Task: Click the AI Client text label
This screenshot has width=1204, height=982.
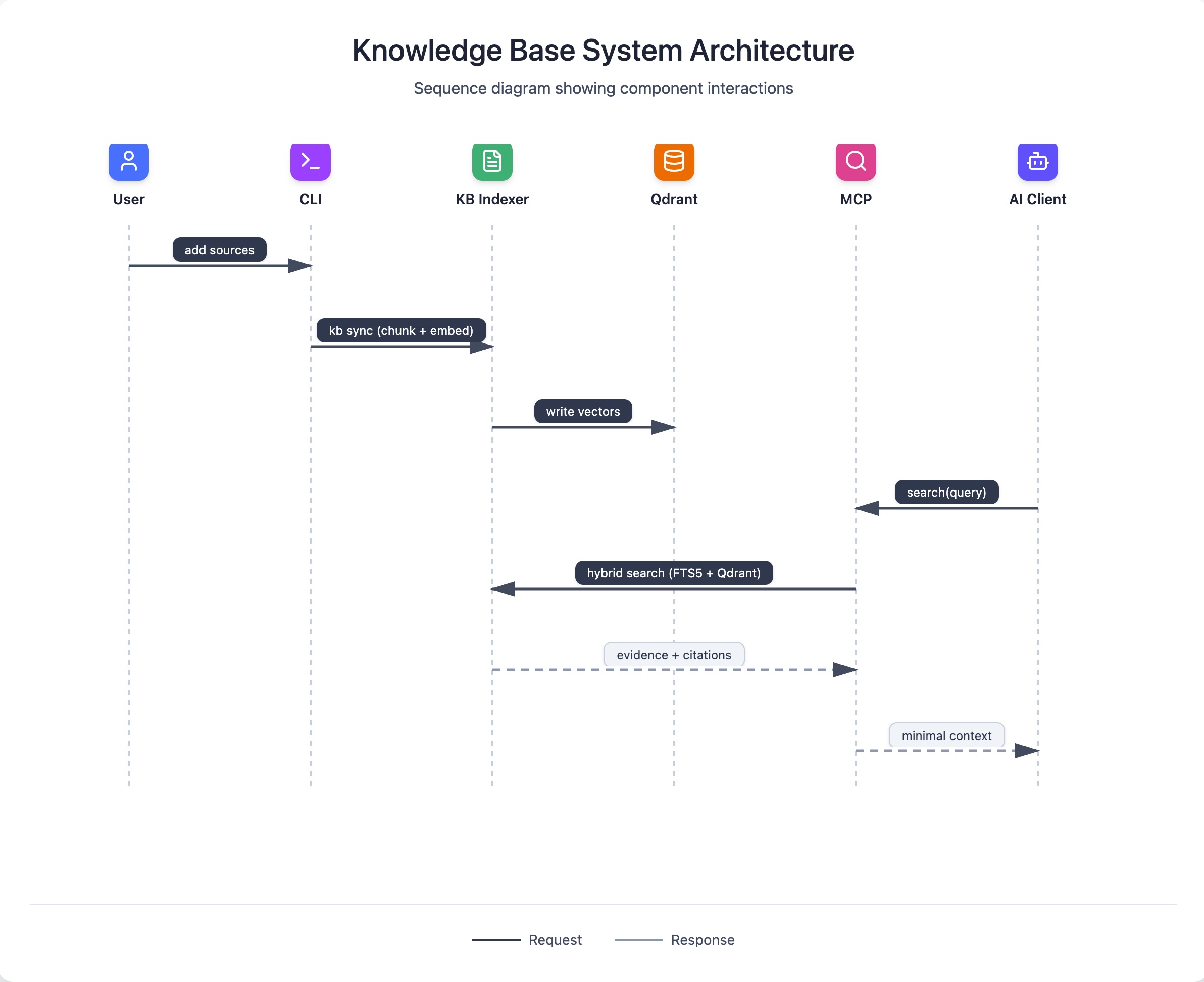Action: (1037, 199)
